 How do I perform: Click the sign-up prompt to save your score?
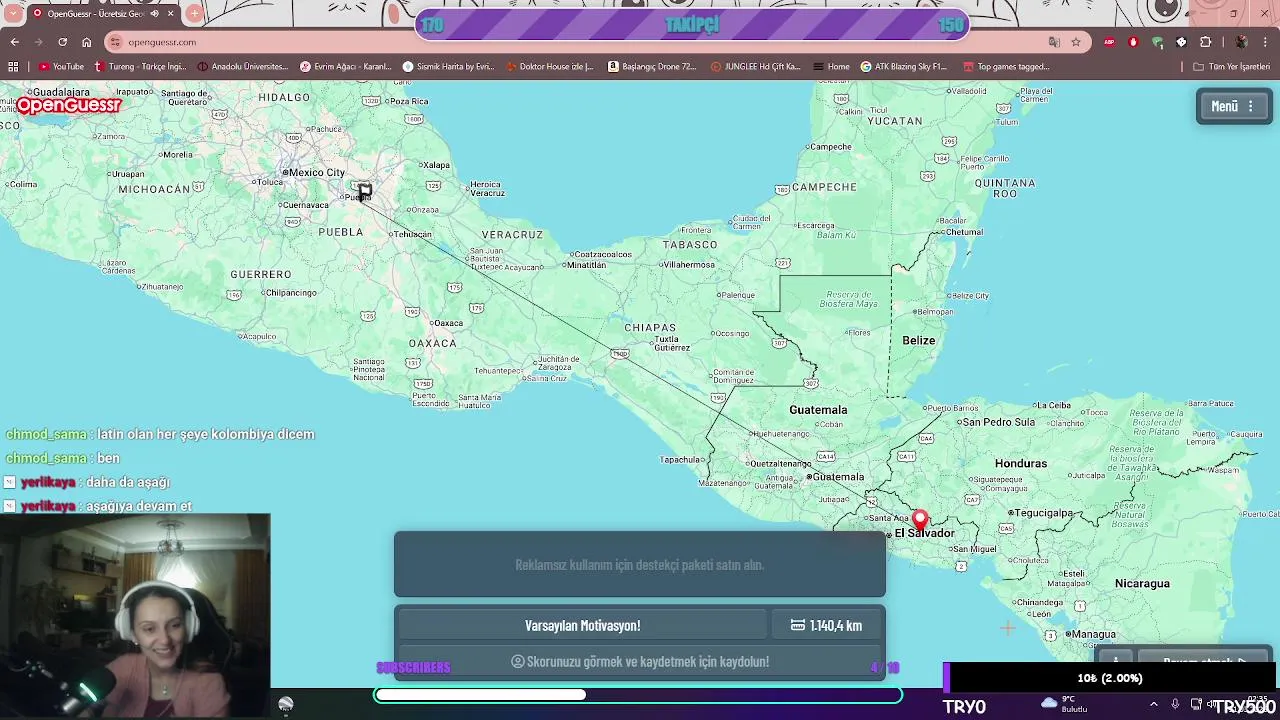(640, 661)
